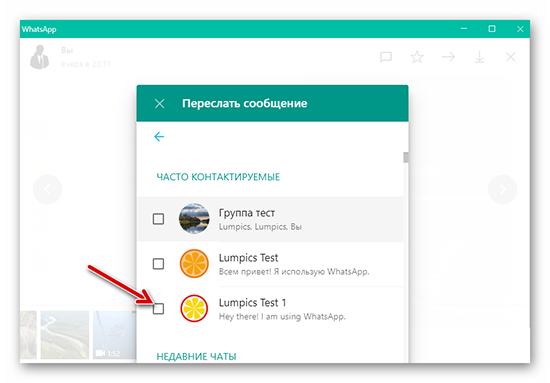Choose the contact name Lumpics Test
Screen dimensions: 550x383
coord(248,258)
